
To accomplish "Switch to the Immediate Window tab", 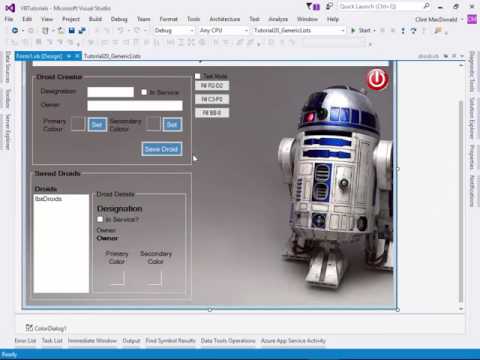I will pyautogui.click(x=92, y=341).
